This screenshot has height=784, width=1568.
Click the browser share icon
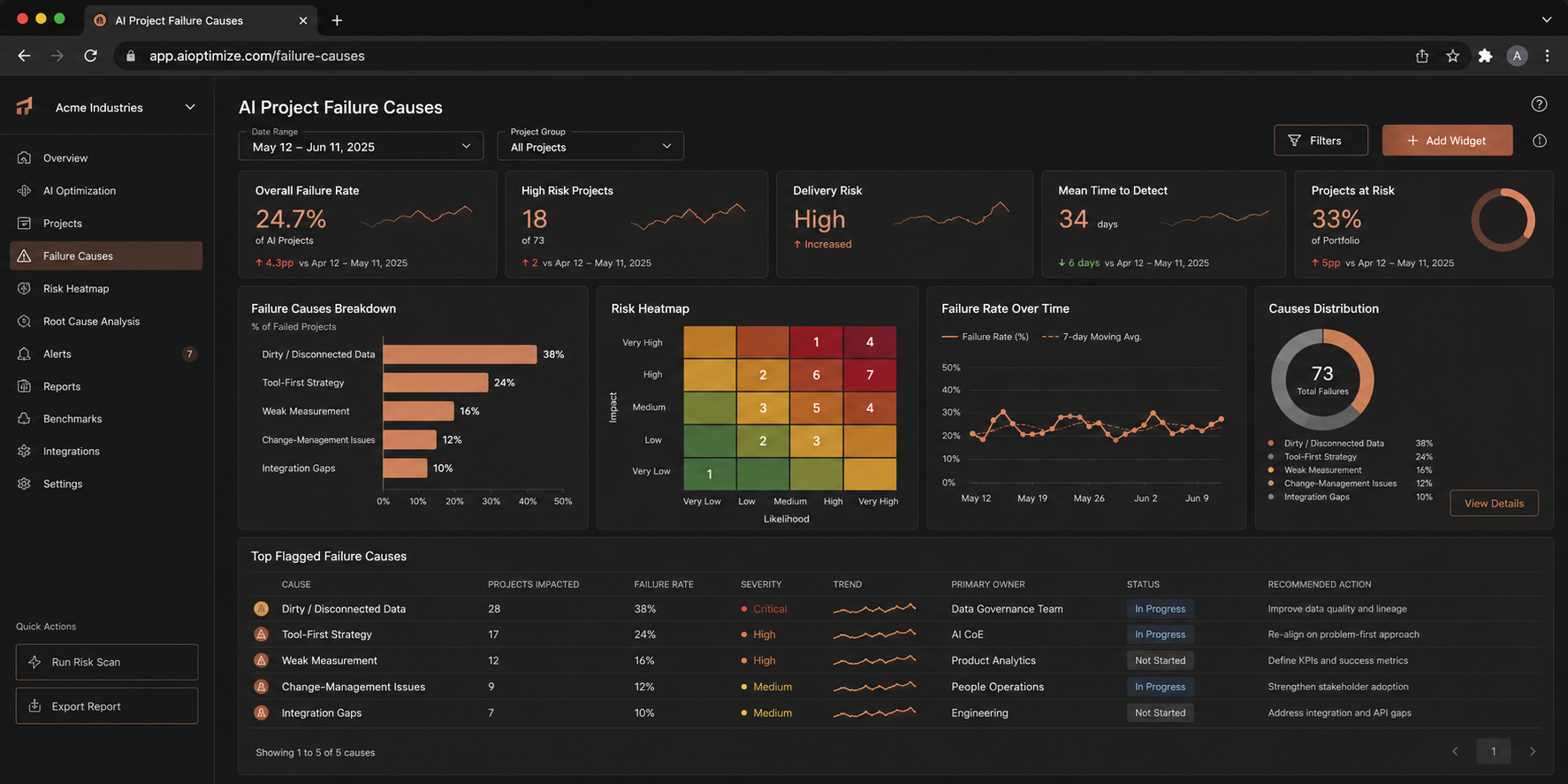1422,56
